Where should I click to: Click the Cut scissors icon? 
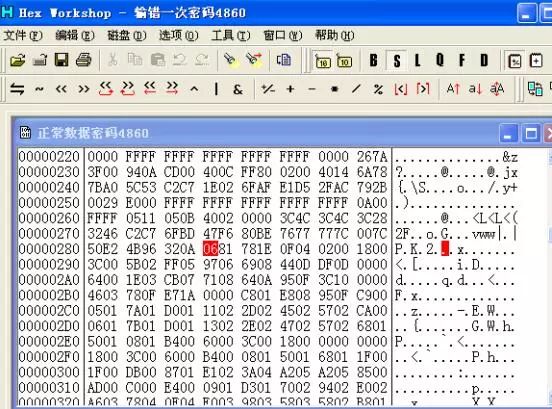[x=113, y=60]
